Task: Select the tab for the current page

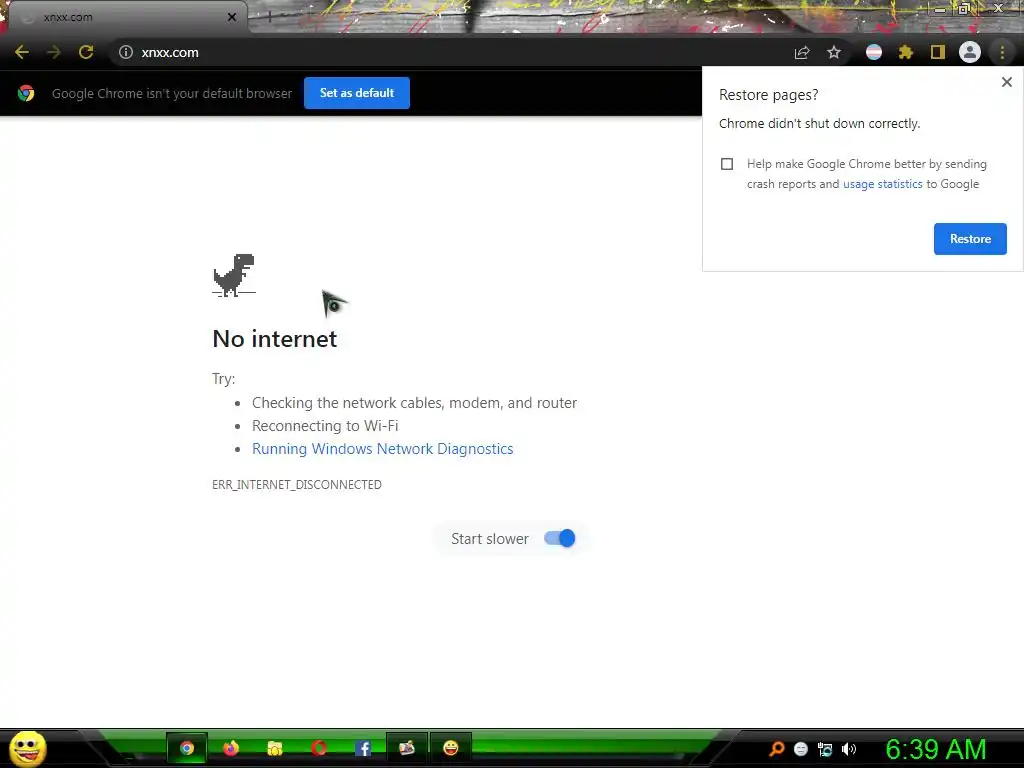Action: click(x=127, y=17)
